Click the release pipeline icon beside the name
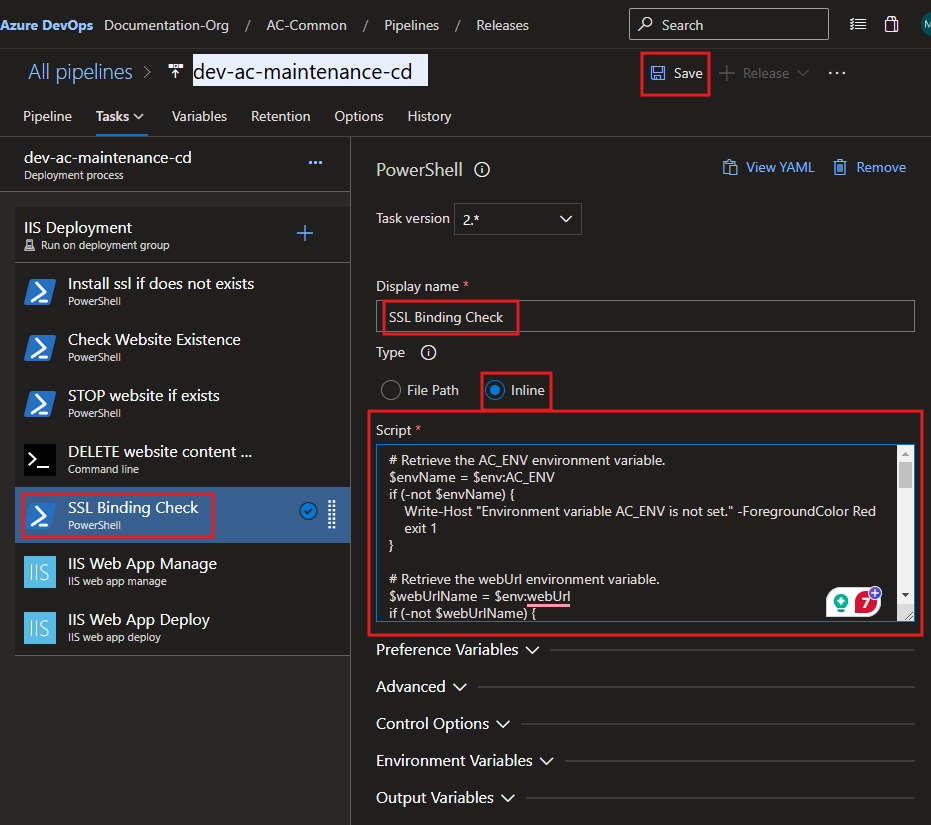The width and height of the screenshot is (931, 825). (175, 71)
